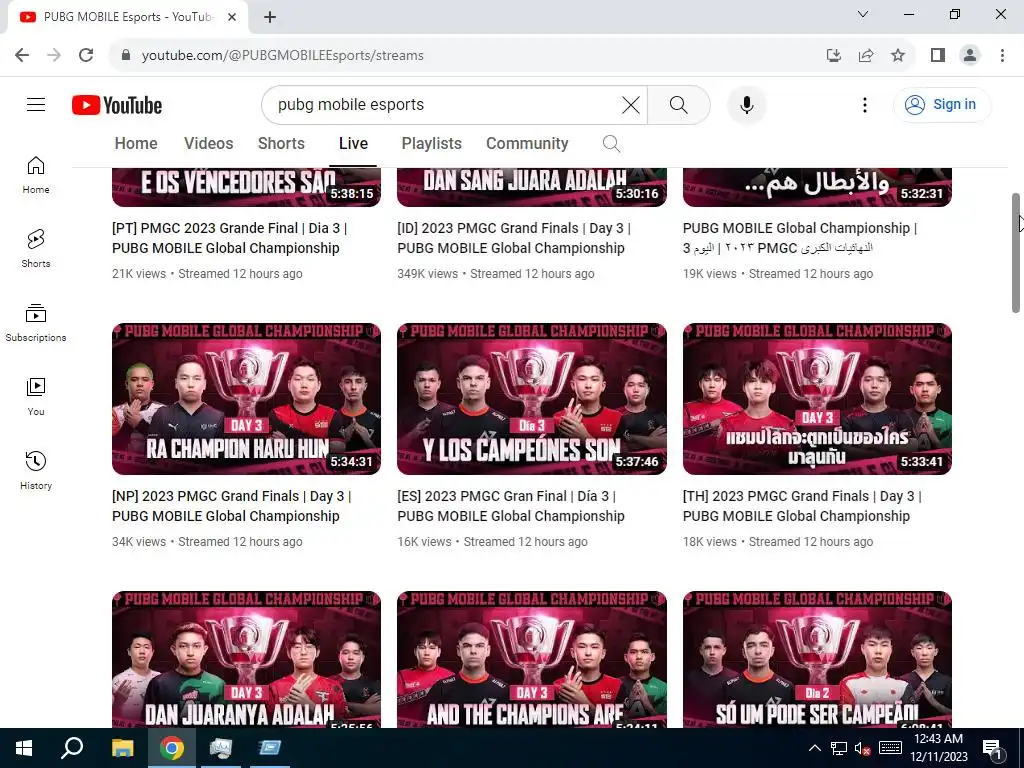The width and height of the screenshot is (1024, 768).
Task: Click the page vertical scrollbar thumb
Action: click(x=1016, y=253)
